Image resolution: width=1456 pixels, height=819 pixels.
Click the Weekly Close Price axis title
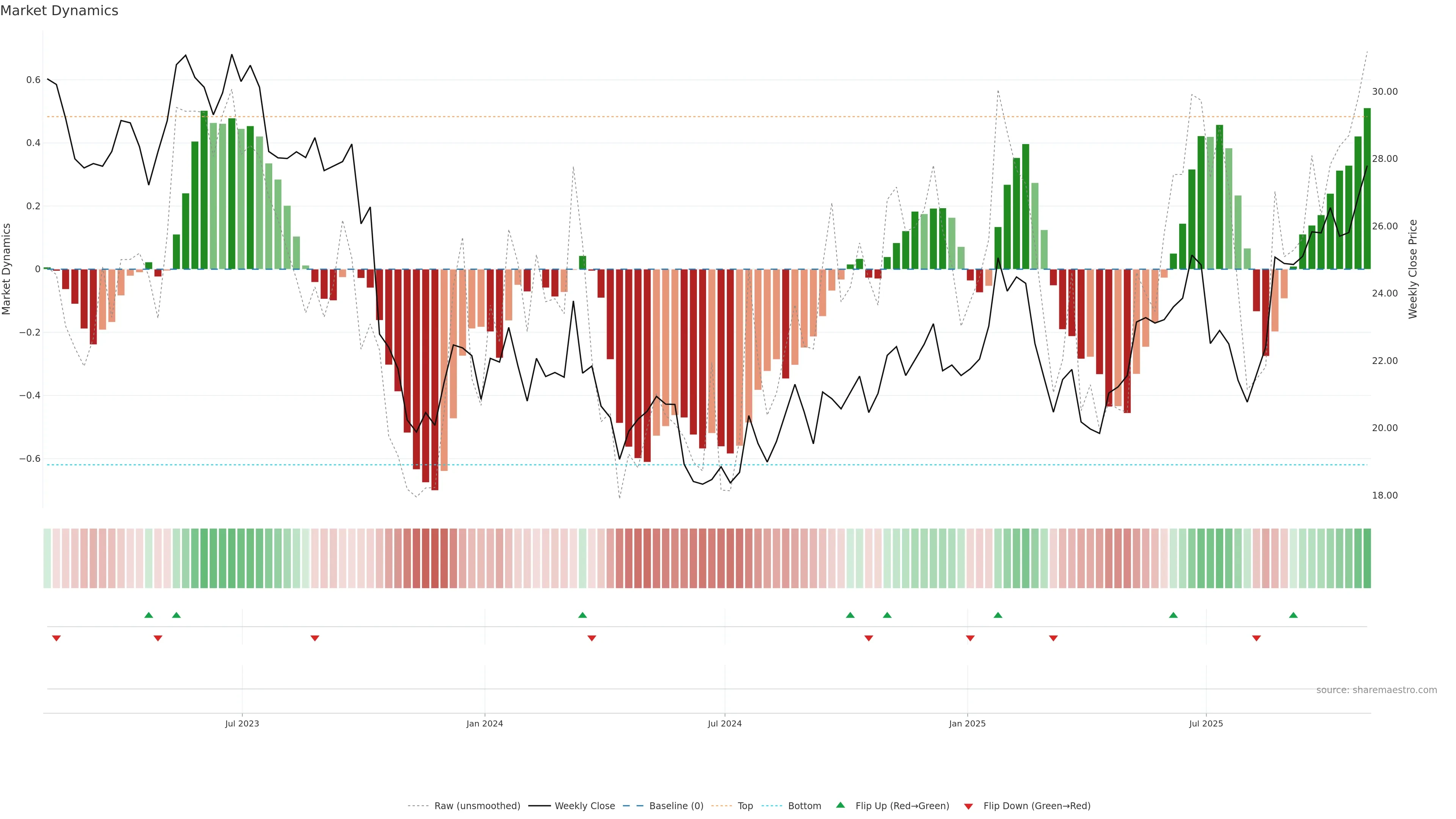(x=1413, y=269)
